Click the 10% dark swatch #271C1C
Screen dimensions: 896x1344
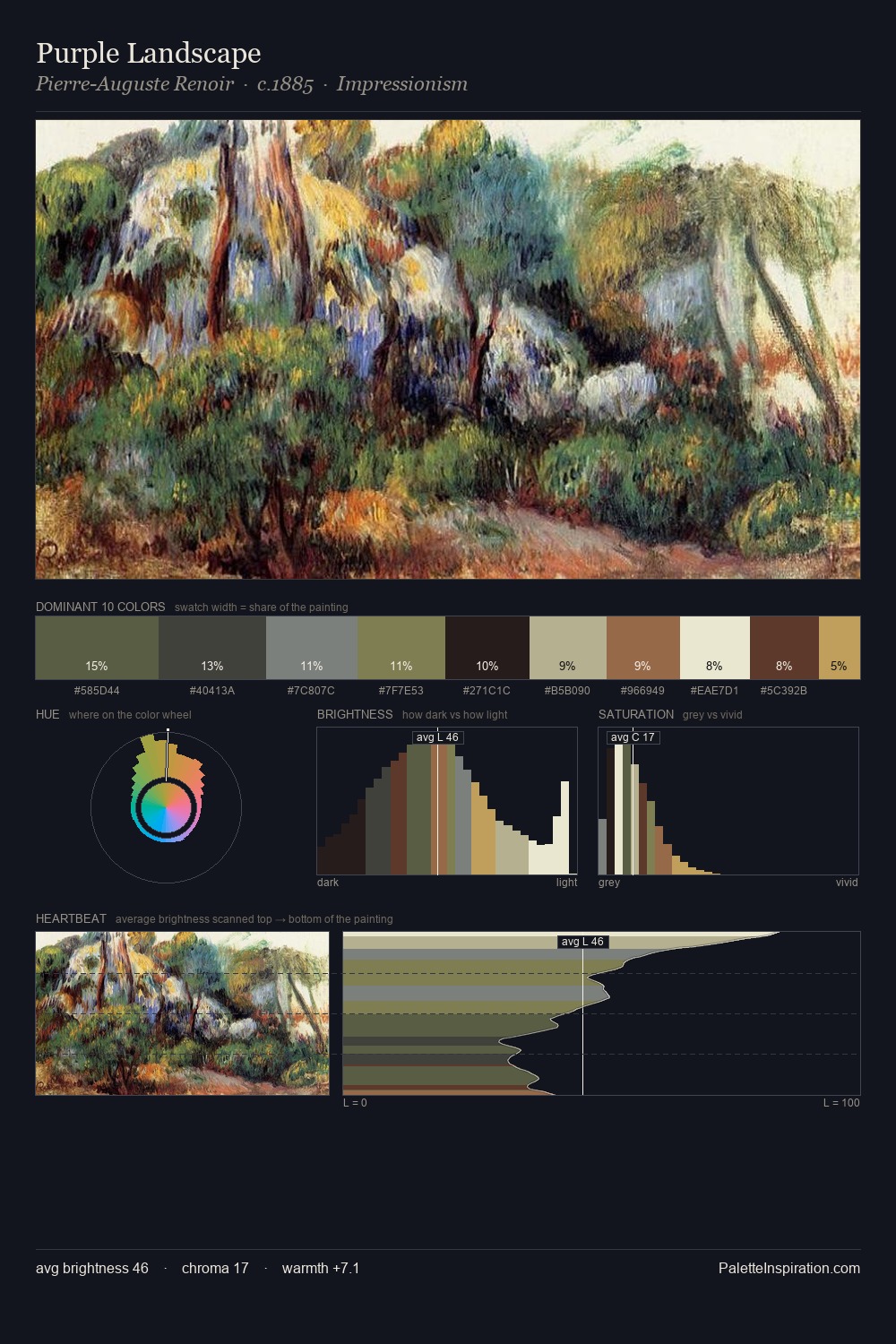[x=487, y=648]
